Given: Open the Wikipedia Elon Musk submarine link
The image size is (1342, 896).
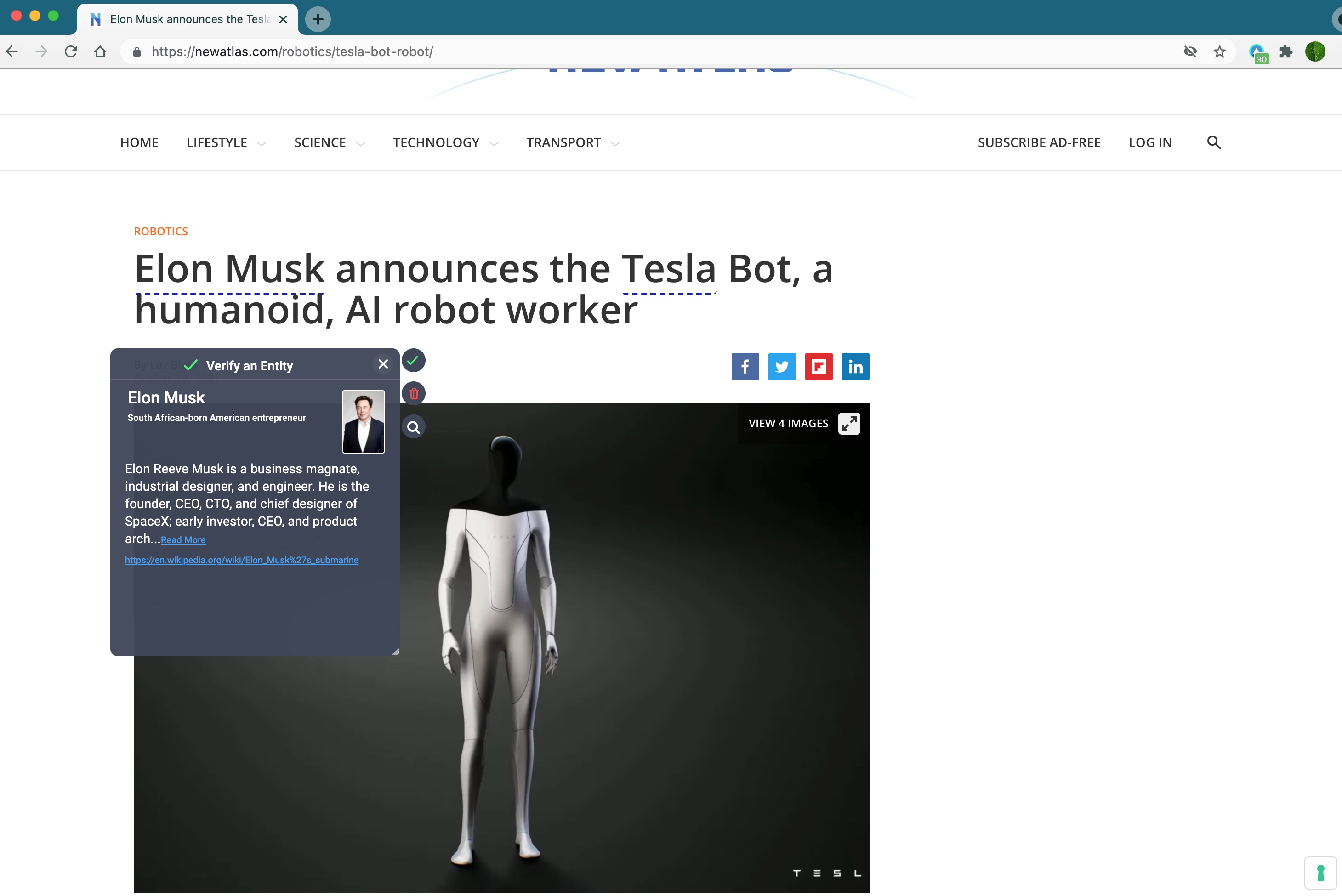Looking at the screenshot, I should coord(242,560).
